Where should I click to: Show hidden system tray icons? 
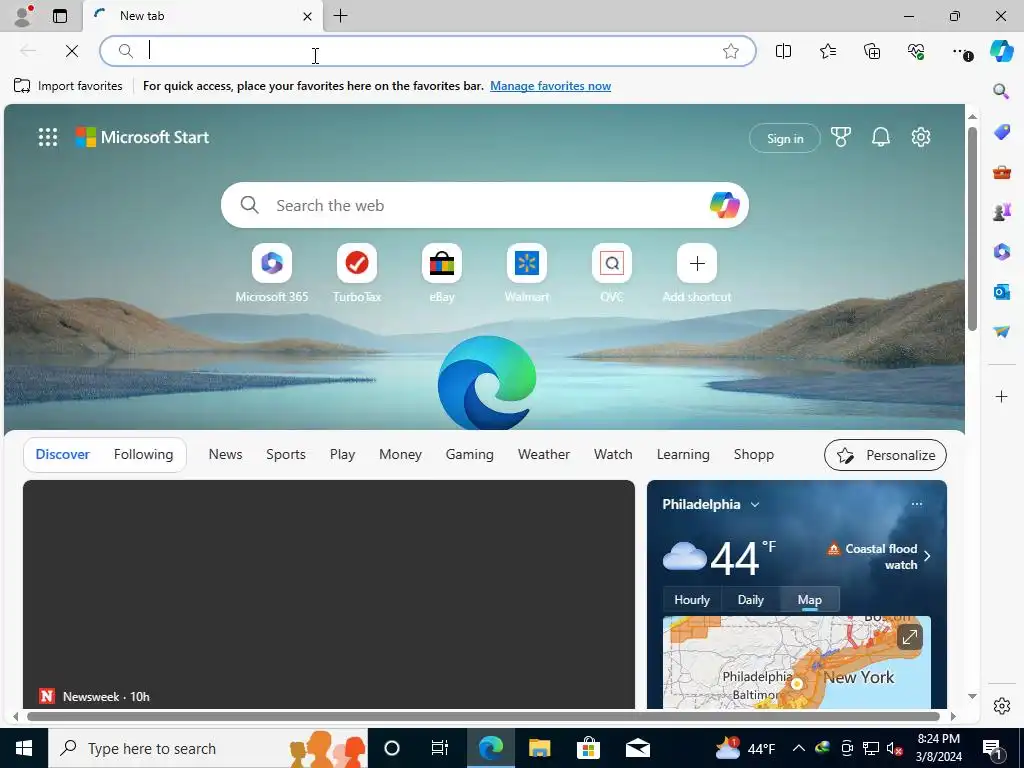[799, 748]
